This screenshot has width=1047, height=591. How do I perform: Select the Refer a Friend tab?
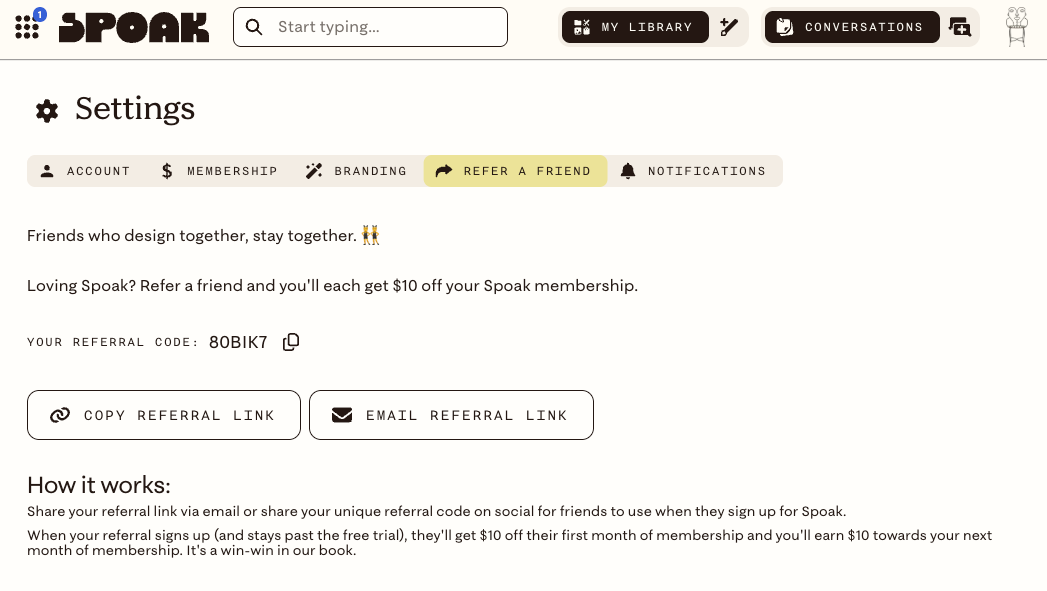click(515, 171)
